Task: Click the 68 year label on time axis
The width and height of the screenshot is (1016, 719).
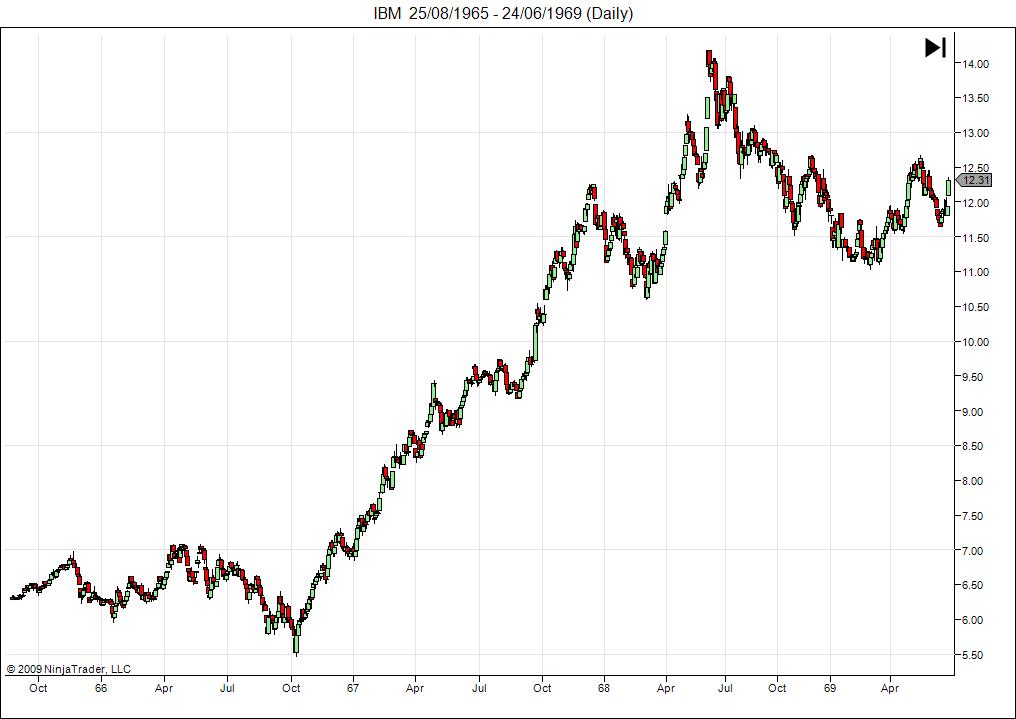Action: point(603,689)
